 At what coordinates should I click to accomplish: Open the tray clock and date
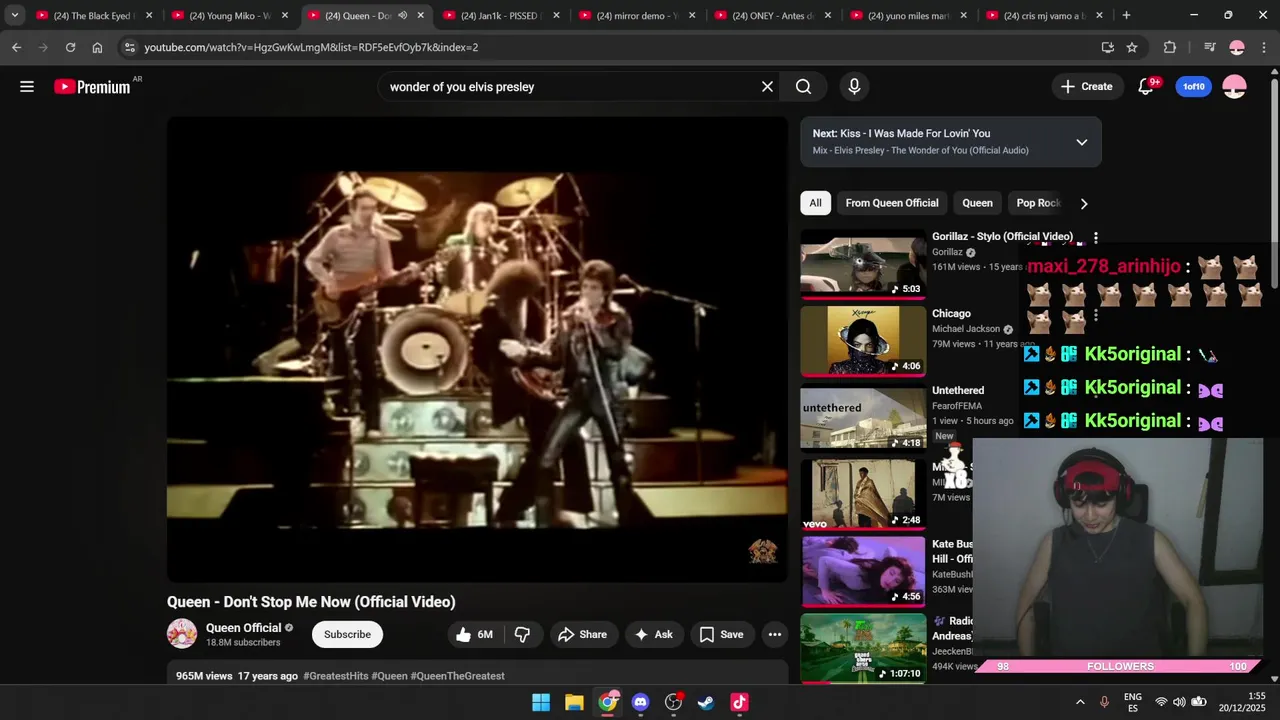tap(1242, 702)
